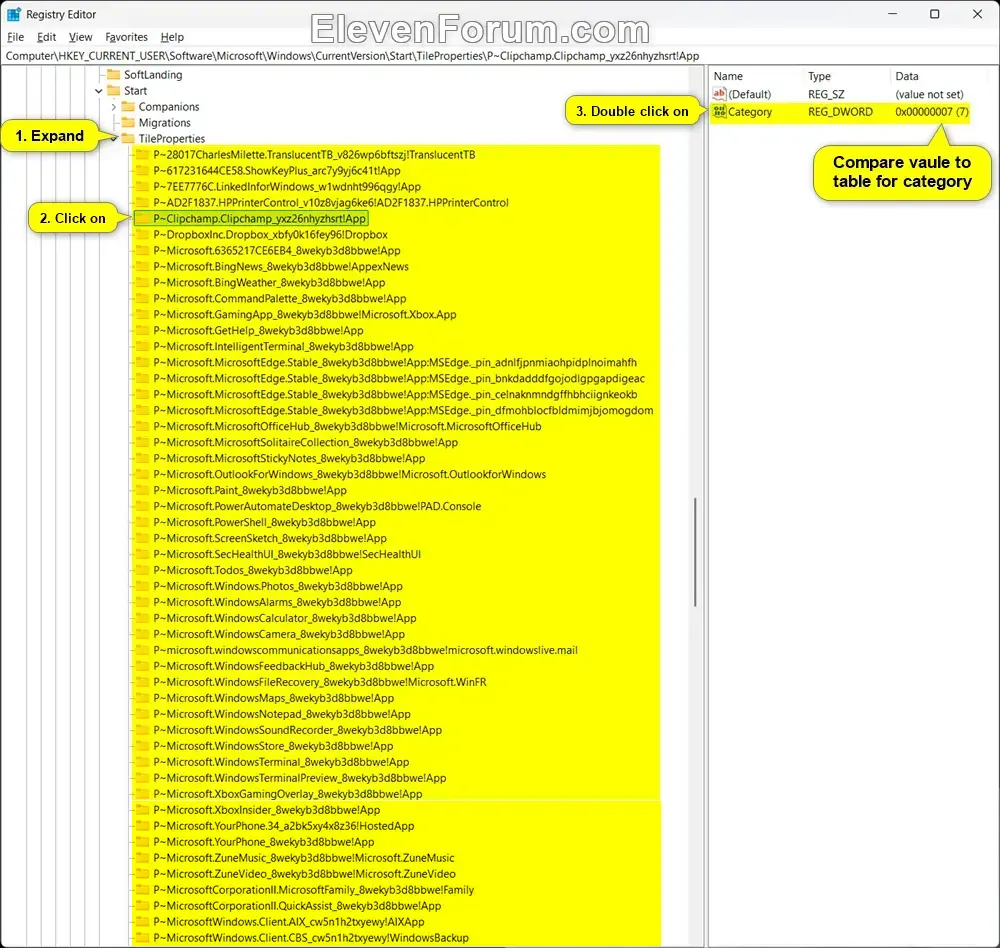1000x948 pixels.
Task: Click folder icon of MicrosoftStickyNotes key
Action: (x=142, y=458)
